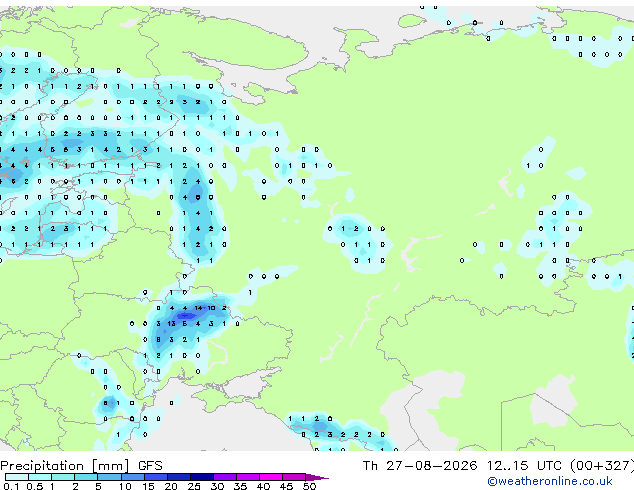
Task: Click the legend swatch between 2 and 5
Action: (x=86, y=477)
